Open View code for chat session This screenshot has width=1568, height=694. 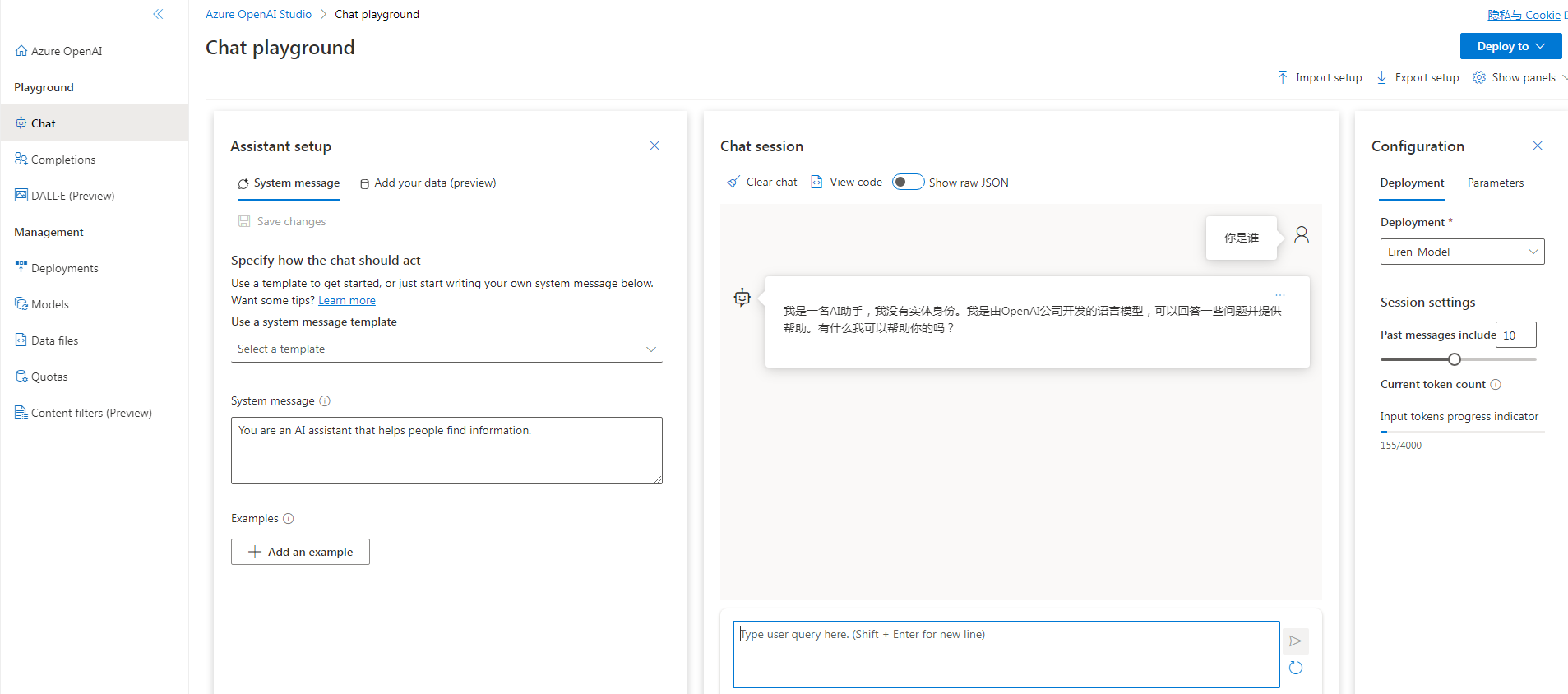point(846,183)
